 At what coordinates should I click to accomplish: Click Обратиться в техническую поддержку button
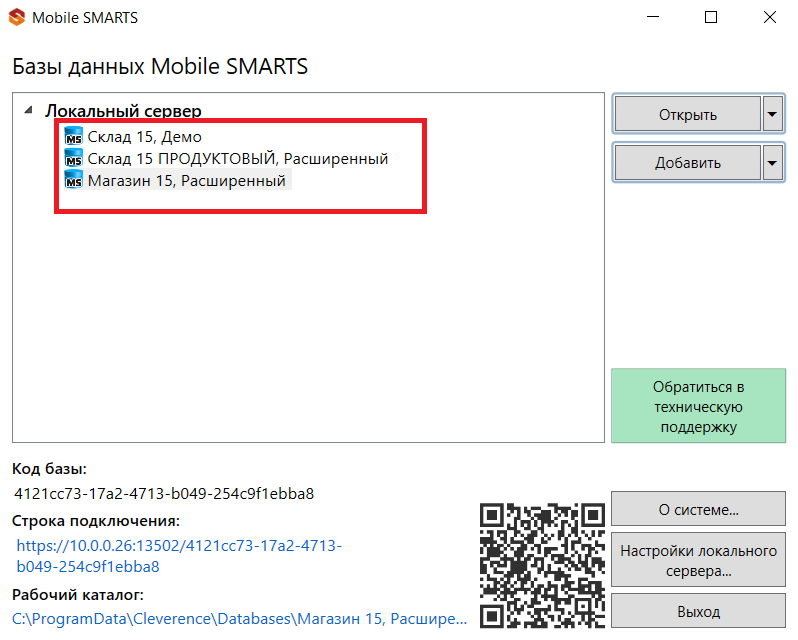click(x=698, y=406)
